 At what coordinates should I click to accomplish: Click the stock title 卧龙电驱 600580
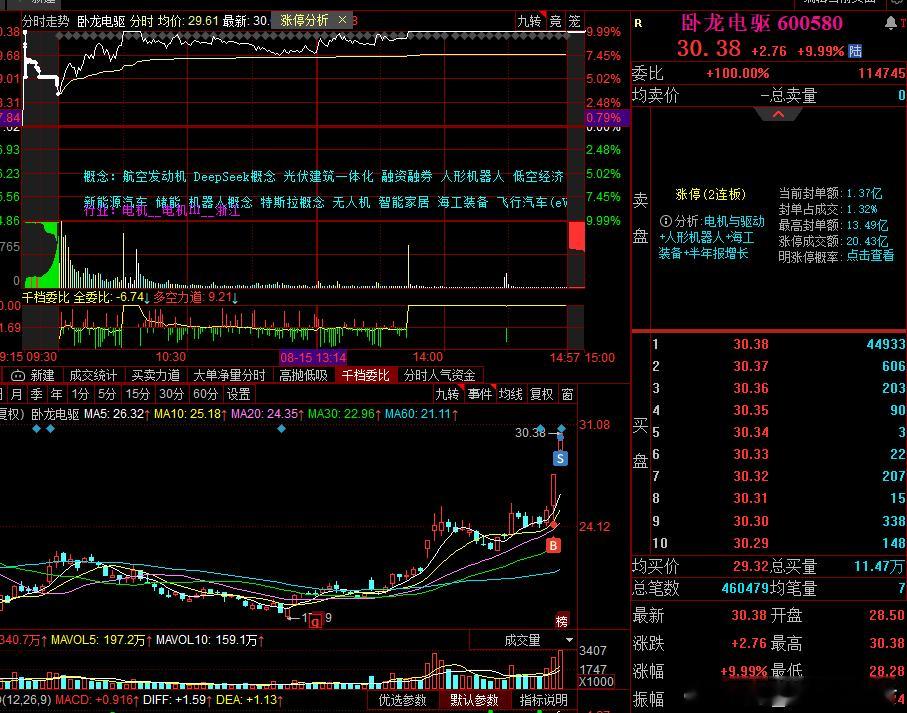click(x=761, y=23)
